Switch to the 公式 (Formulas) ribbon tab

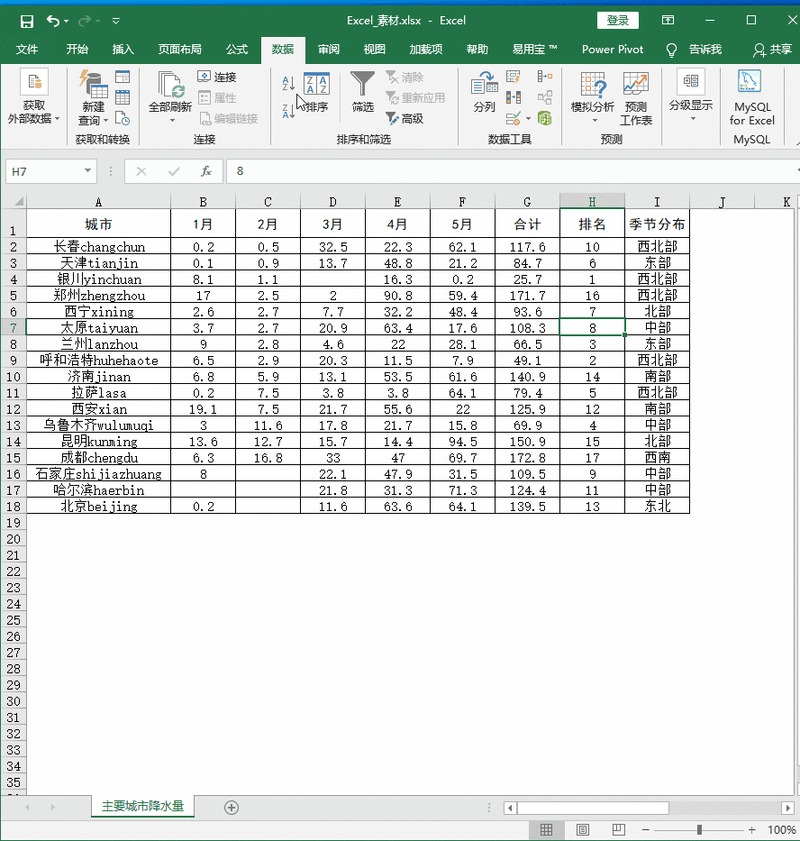(237, 48)
